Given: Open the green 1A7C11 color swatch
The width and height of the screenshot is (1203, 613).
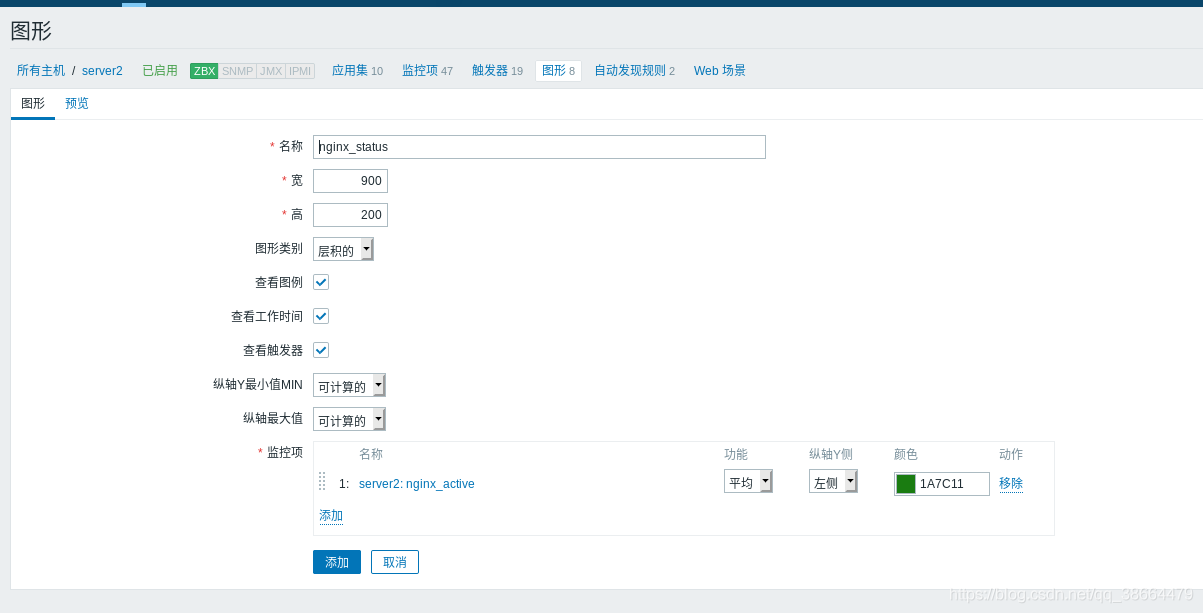Looking at the screenshot, I should tap(906, 484).
